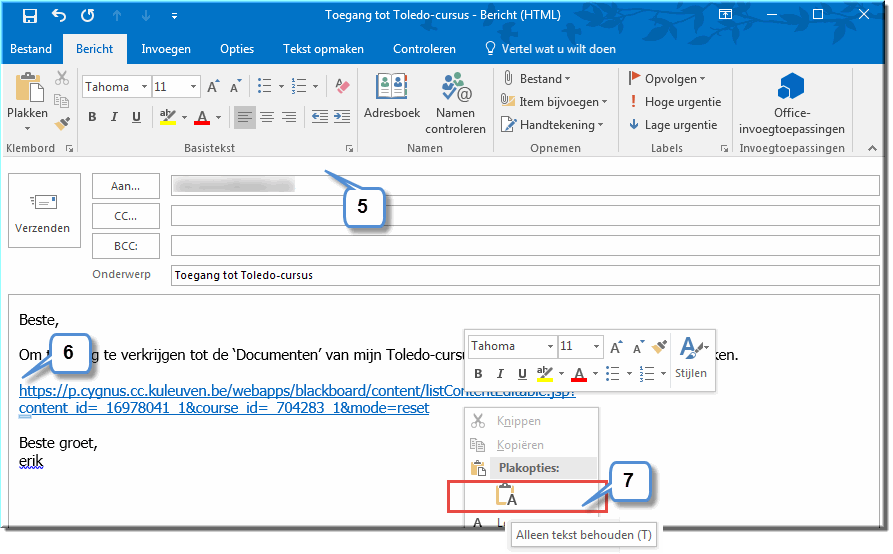Open Stijlen styles in mini toolbar

coord(691,358)
